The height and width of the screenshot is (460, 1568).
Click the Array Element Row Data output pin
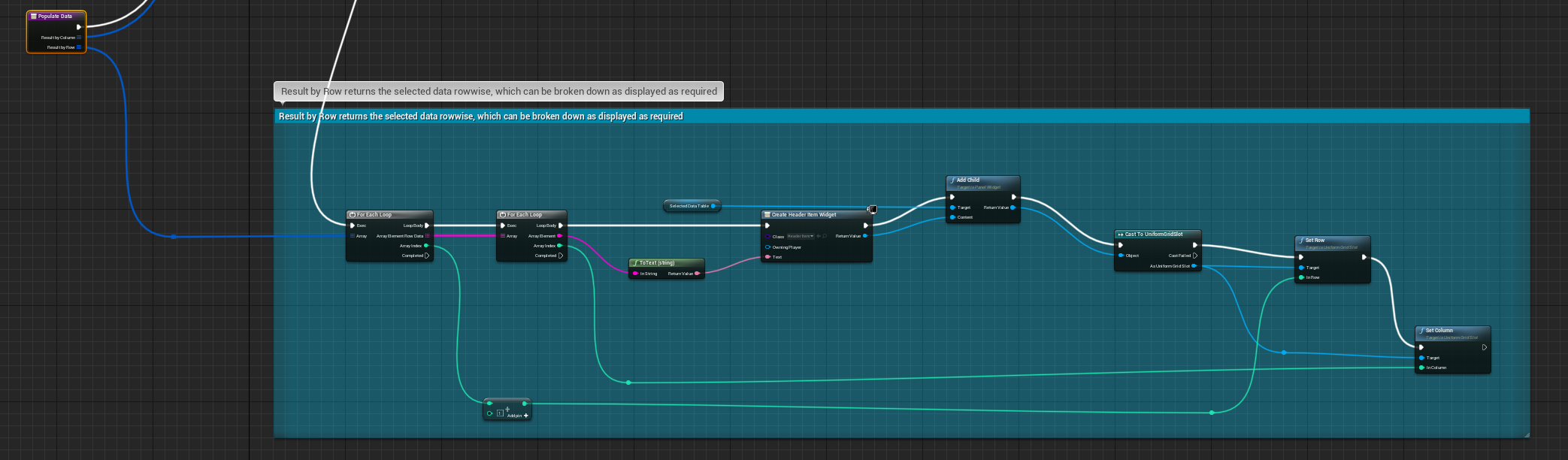(428, 236)
